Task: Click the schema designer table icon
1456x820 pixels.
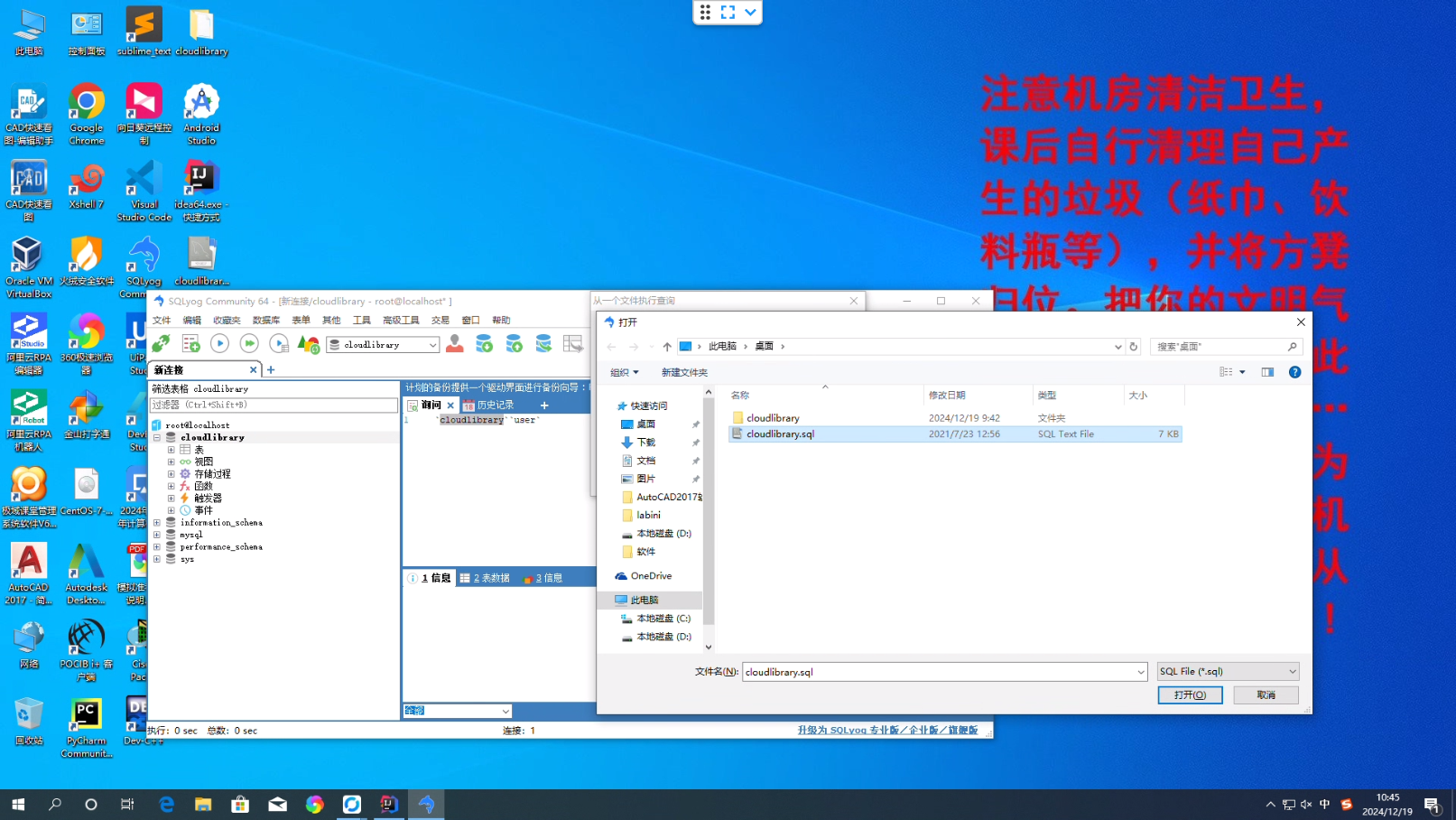Action: coord(572,344)
